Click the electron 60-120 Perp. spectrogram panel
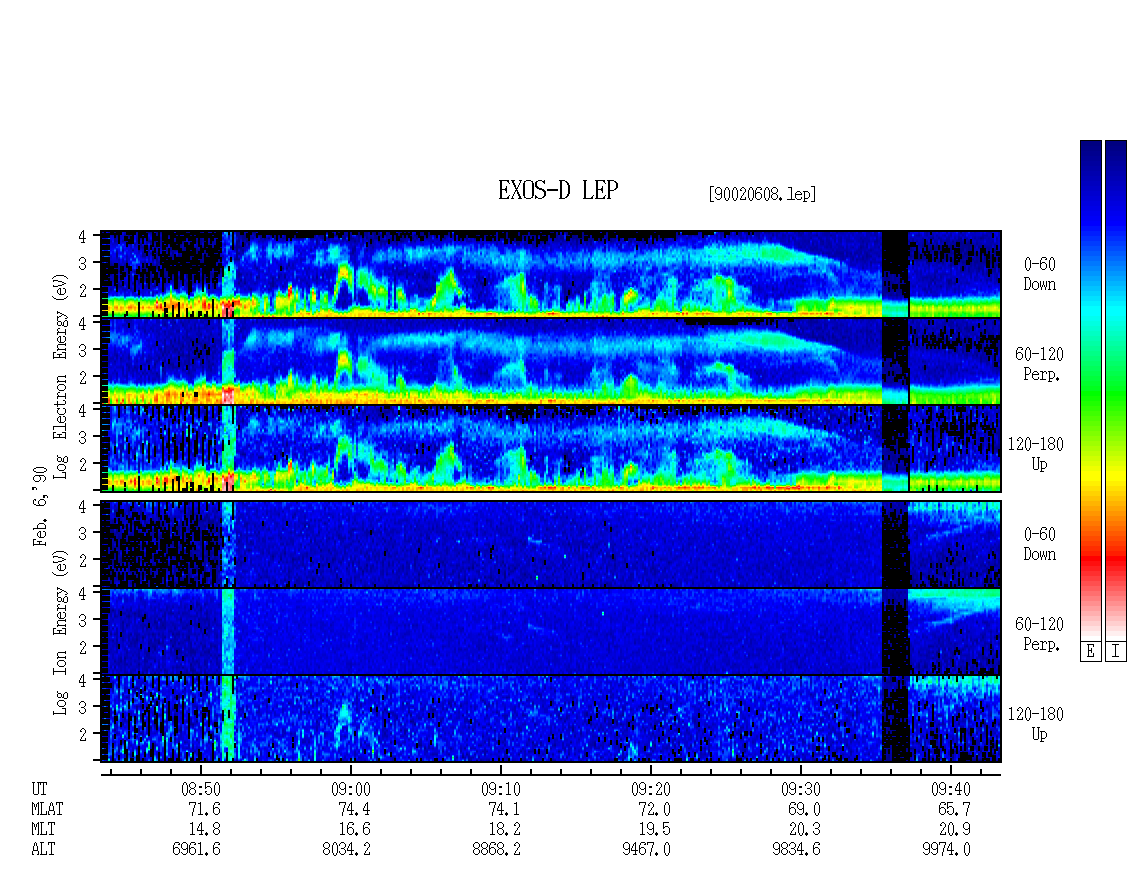 tap(551, 361)
